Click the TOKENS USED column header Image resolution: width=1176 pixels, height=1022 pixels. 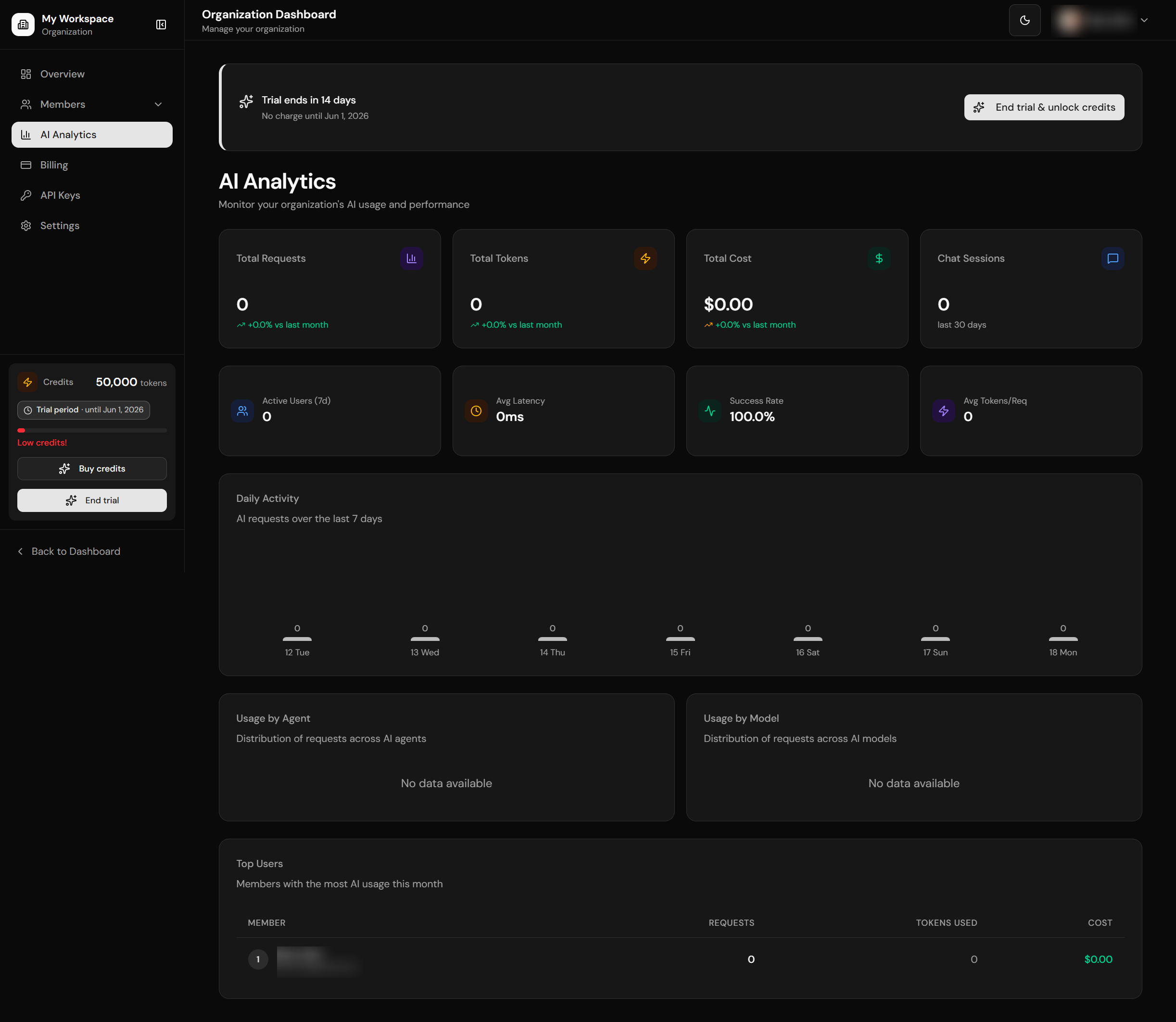coord(946,922)
